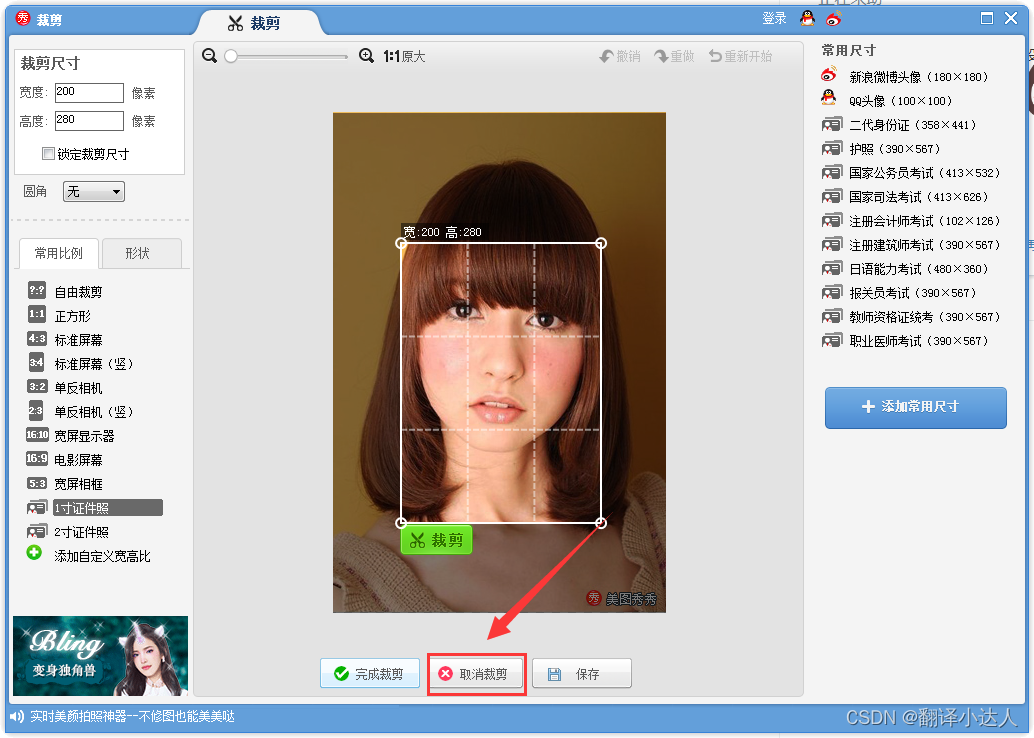Viewport: 1034px width, 738px height.
Task: Select 职业医师考试 (390×567) size
Action: click(x=905, y=340)
